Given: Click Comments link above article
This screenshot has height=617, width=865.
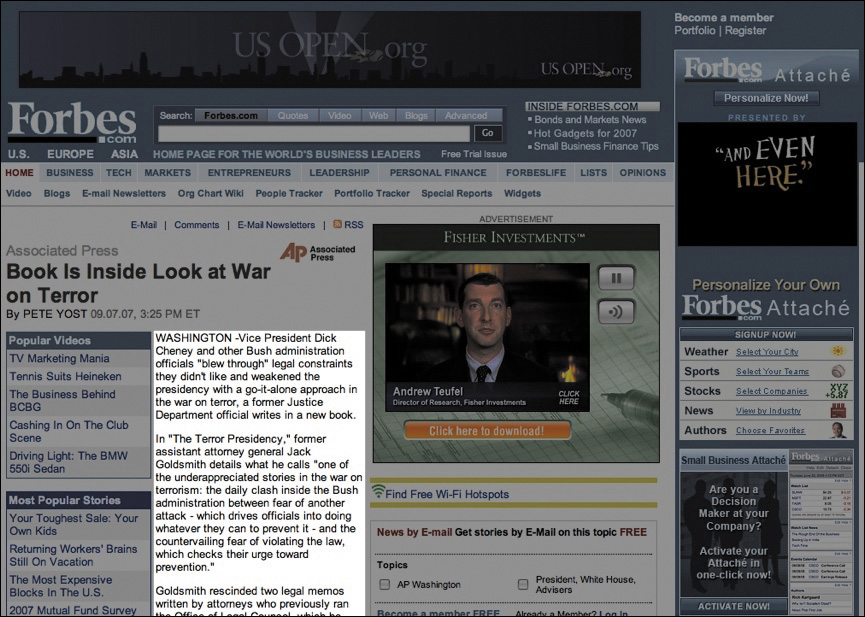Looking at the screenshot, I should click(196, 225).
